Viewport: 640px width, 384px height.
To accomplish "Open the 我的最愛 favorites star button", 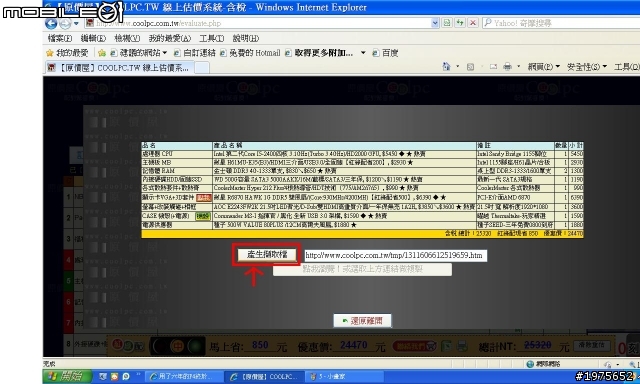I will pyautogui.click(x=67, y=53).
